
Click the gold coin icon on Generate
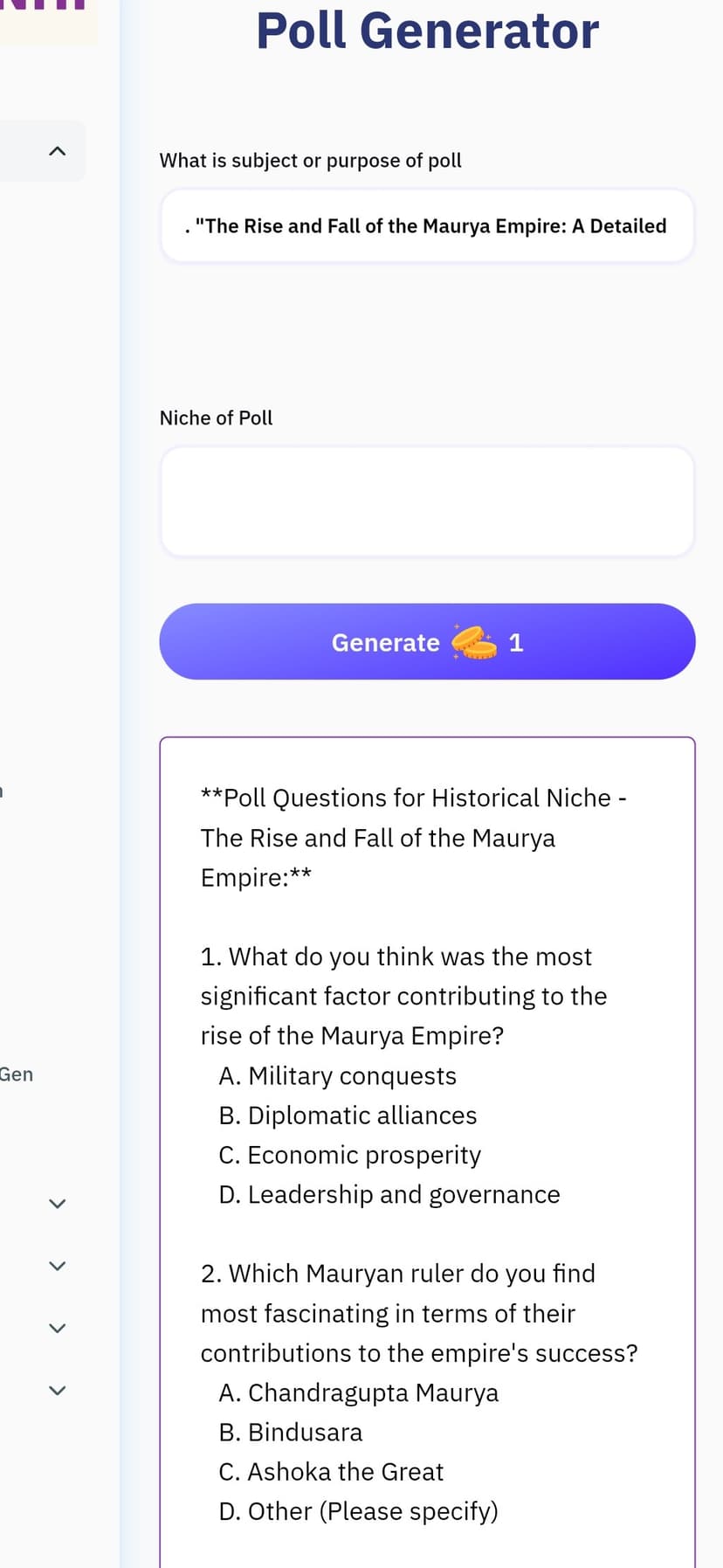click(x=474, y=642)
